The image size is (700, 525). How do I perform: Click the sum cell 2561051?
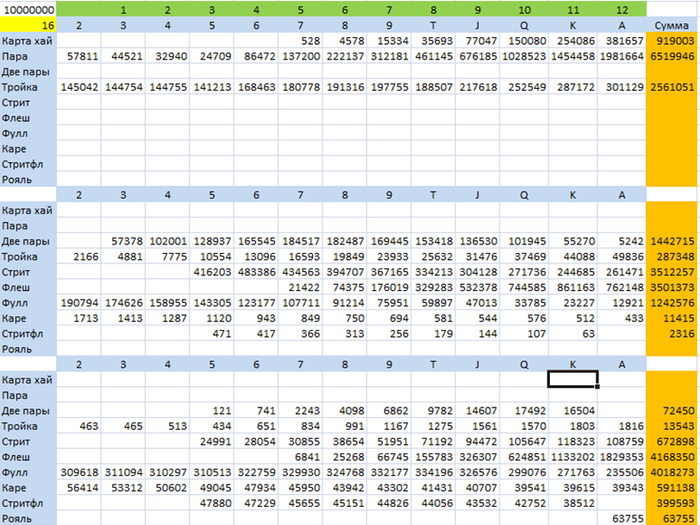click(671, 87)
